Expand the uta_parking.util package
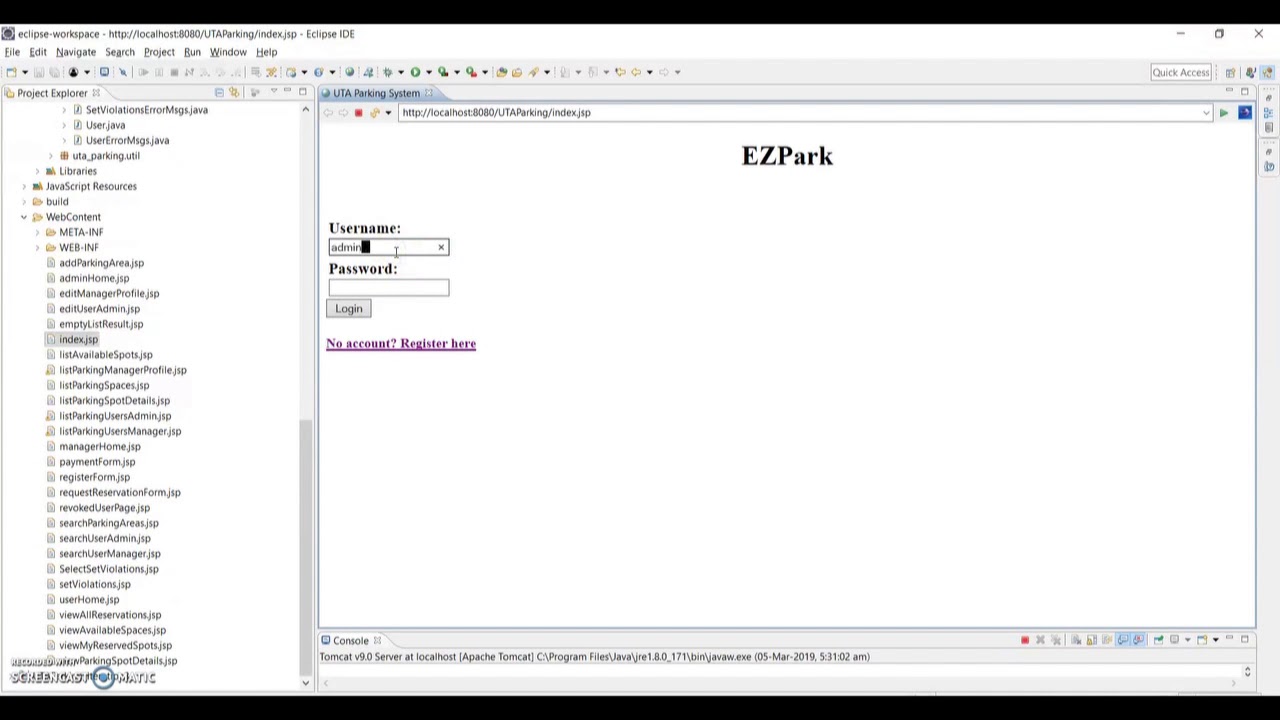The width and height of the screenshot is (1280, 720). point(51,156)
